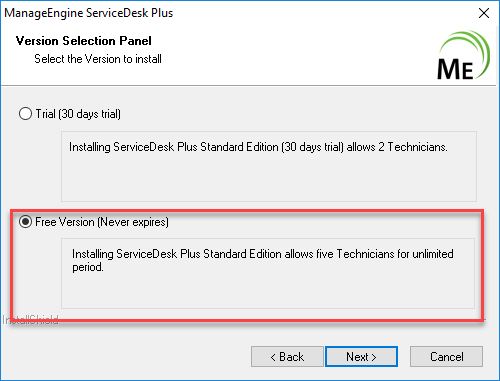Go to previous step with < Back
The width and height of the screenshot is (500, 381).
pyautogui.click(x=287, y=357)
